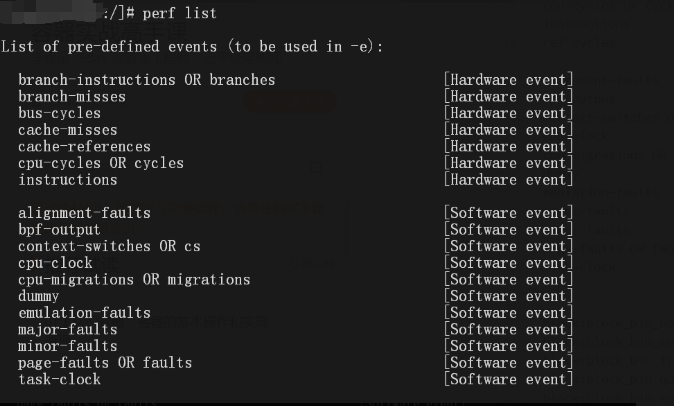The image size is (674, 406).
Task: Click the 'List of pre-defined events' header line
Action: (192, 47)
